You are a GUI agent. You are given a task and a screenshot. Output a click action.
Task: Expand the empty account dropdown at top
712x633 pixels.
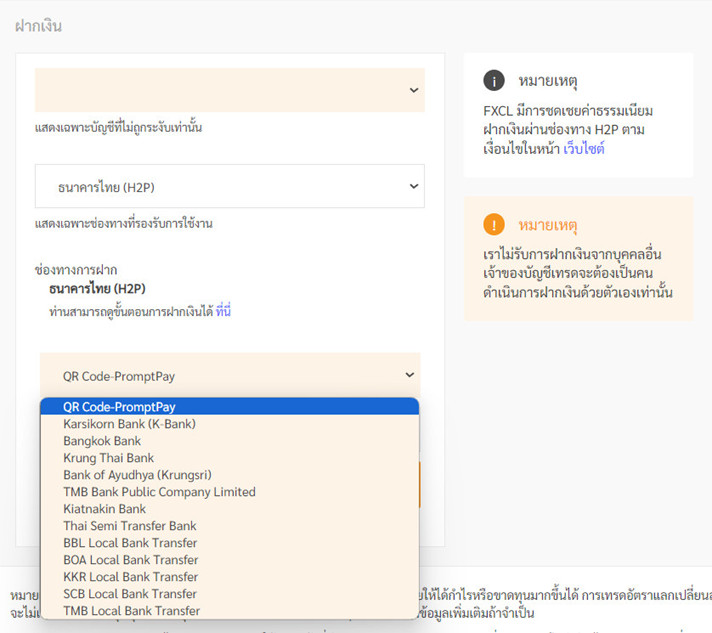(229, 90)
